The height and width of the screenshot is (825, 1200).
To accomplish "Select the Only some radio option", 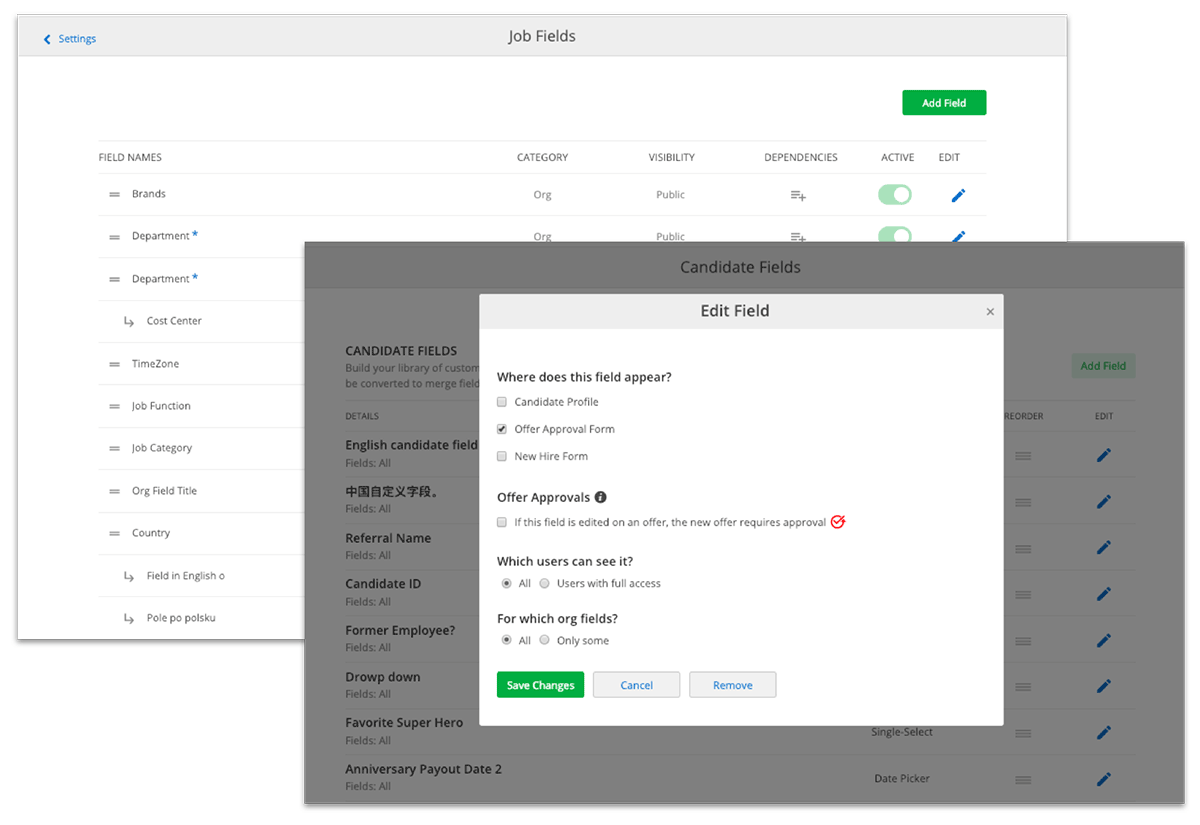I will click(544, 640).
